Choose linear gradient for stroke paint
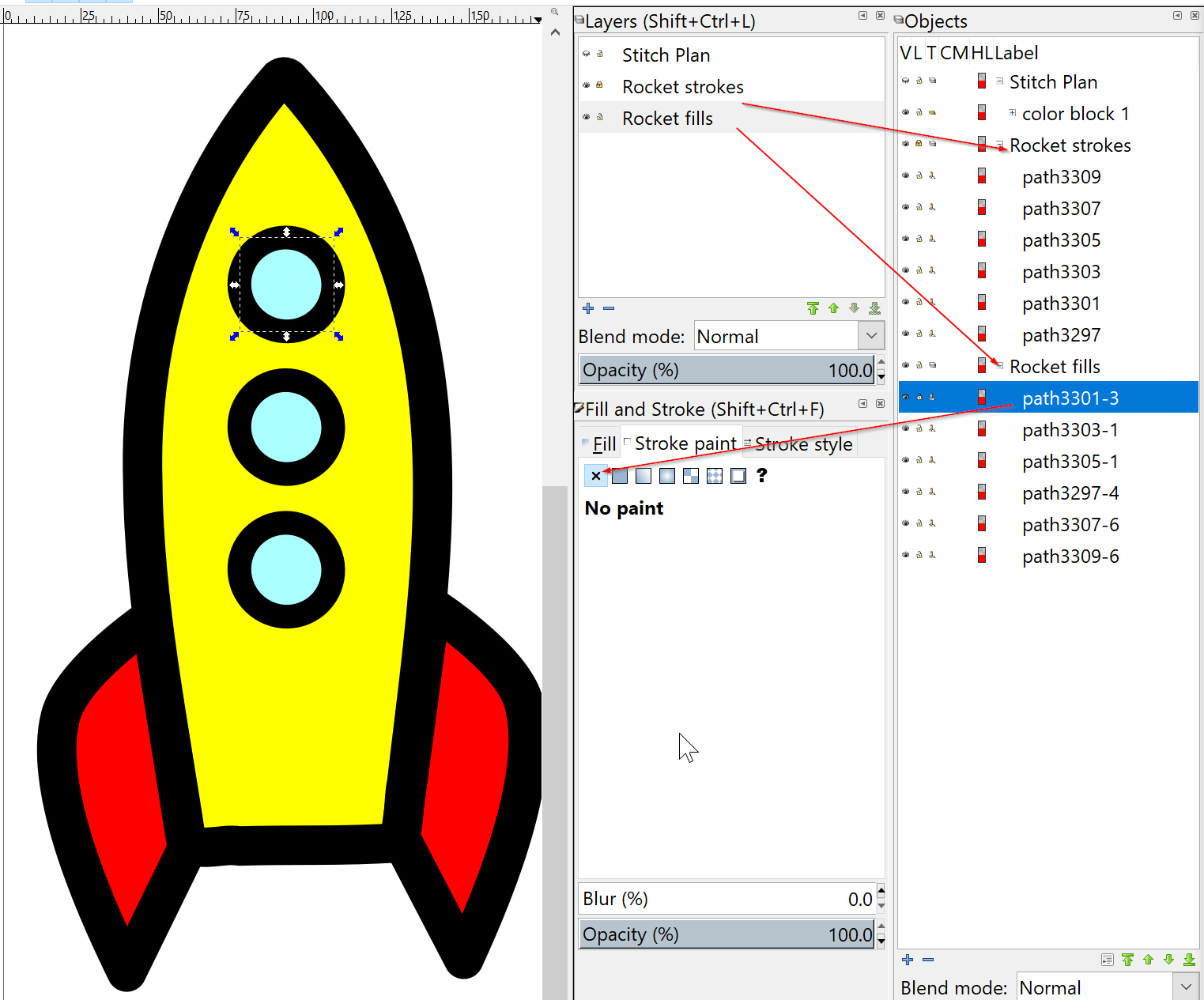 tap(644, 476)
